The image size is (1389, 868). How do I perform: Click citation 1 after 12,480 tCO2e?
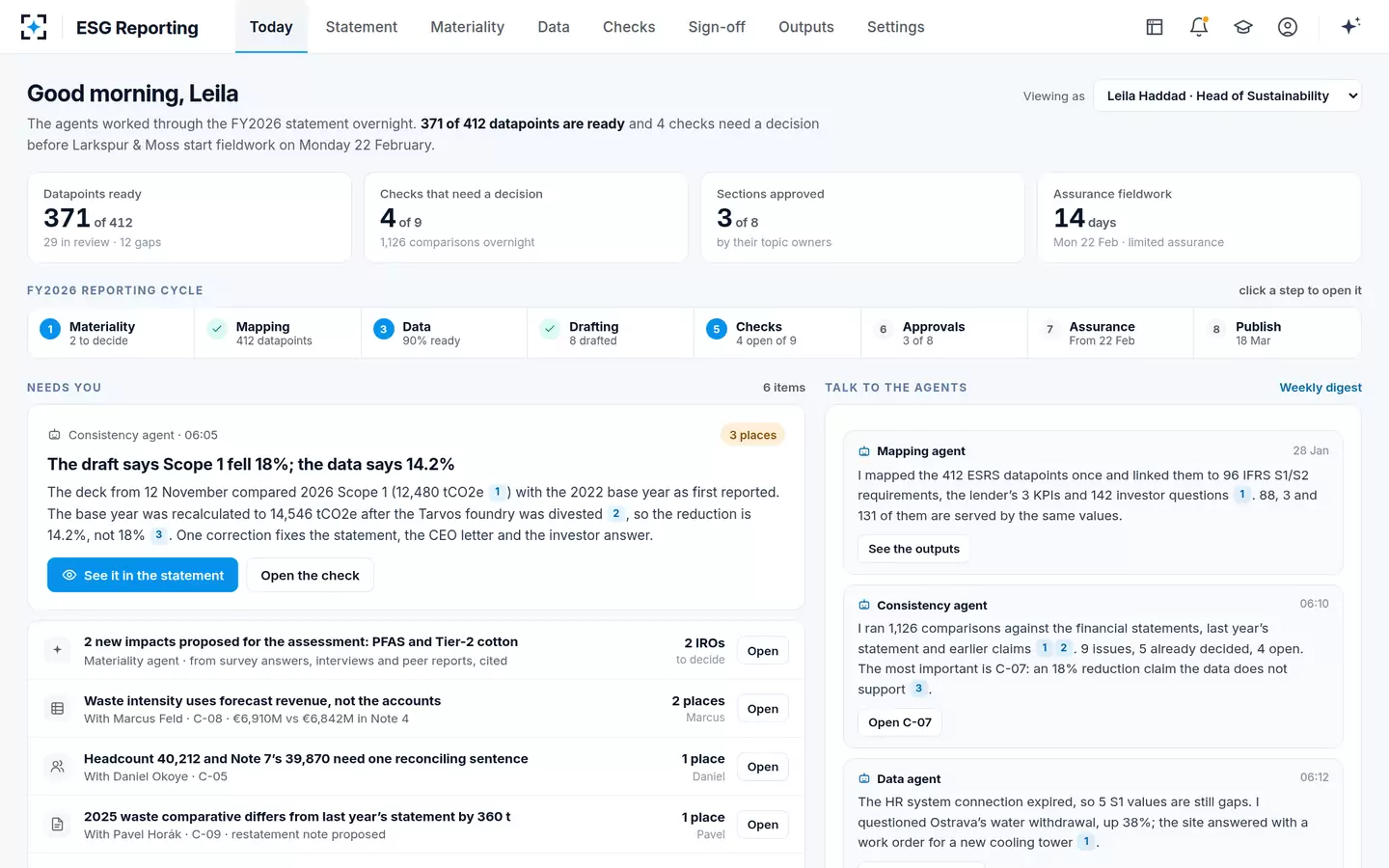[x=498, y=492]
